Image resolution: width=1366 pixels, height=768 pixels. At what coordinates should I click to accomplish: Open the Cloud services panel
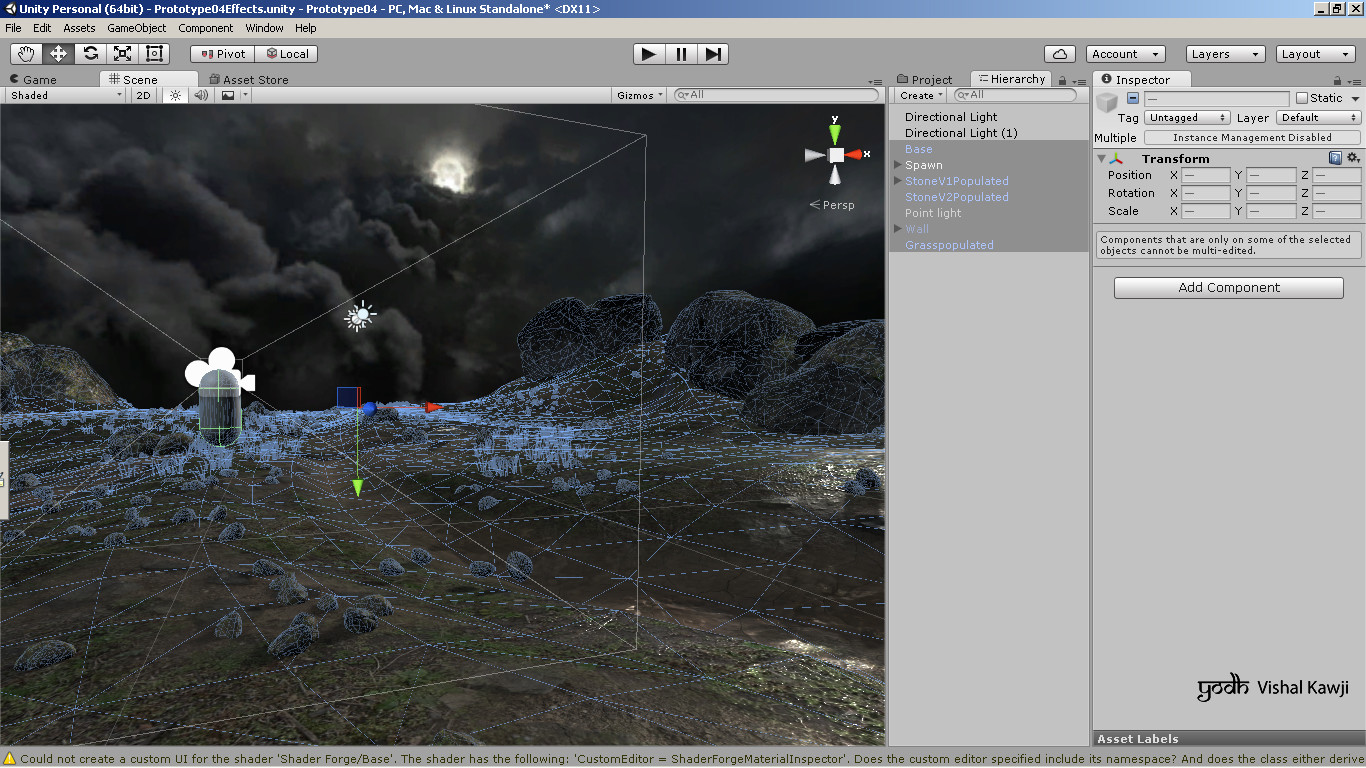1060,54
